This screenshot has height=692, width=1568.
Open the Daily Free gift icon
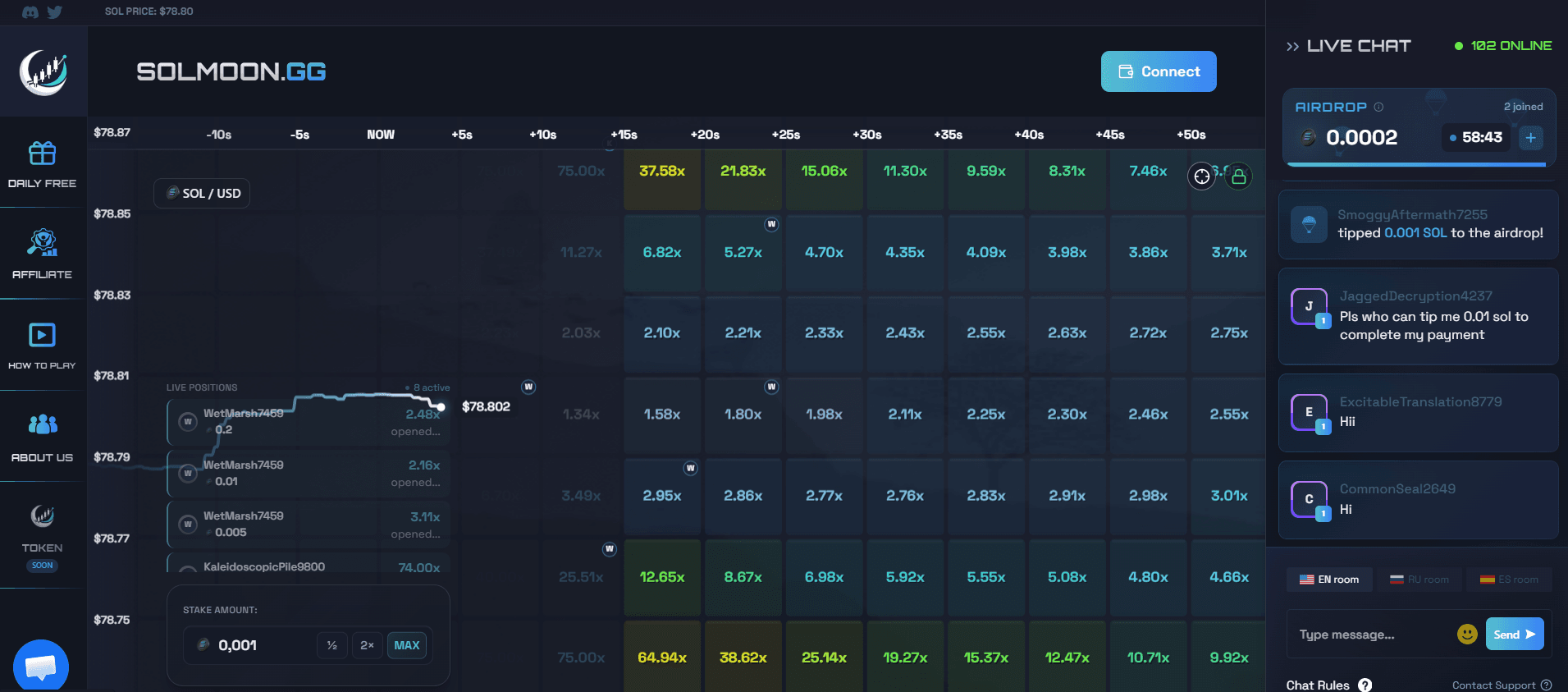coord(42,154)
